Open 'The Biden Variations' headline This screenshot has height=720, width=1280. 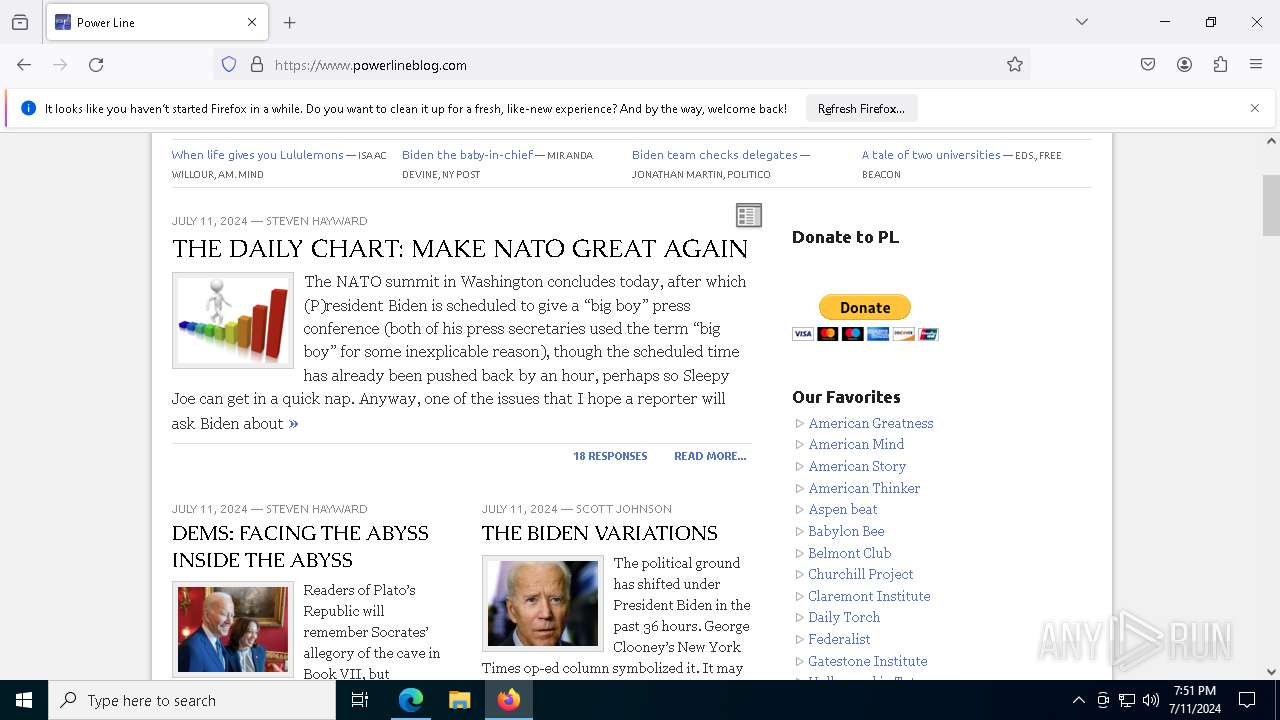pos(600,533)
